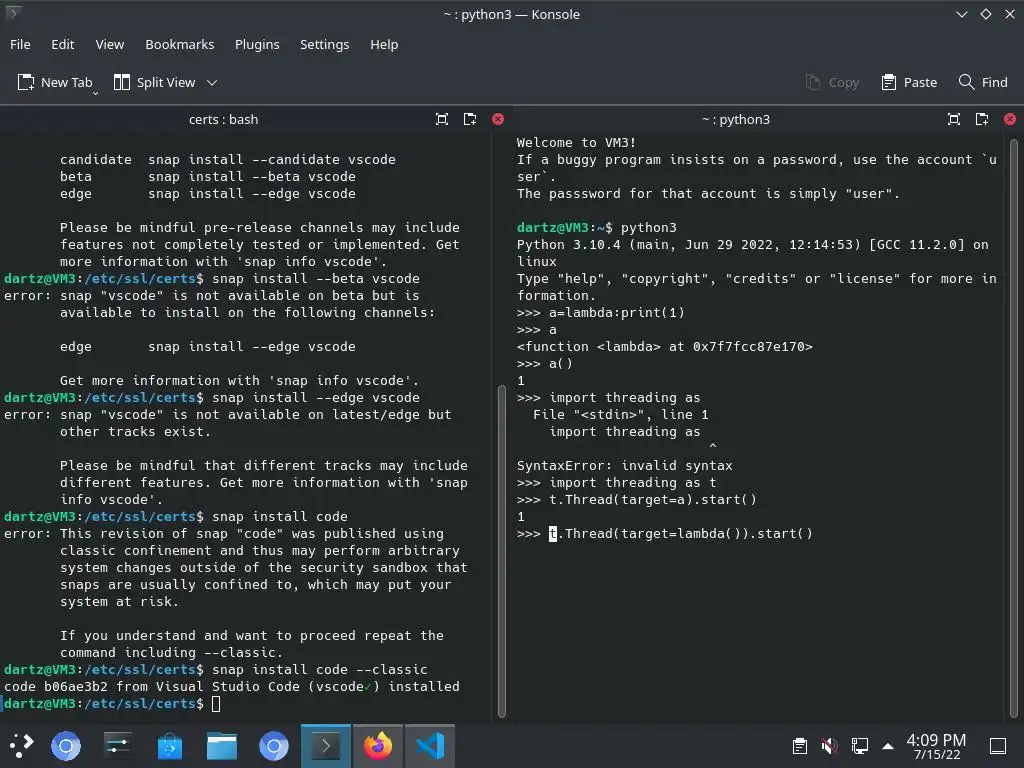Click the Paste toolbar button
The width and height of the screenshot is (1024, 768).
[x=909, y=82]
